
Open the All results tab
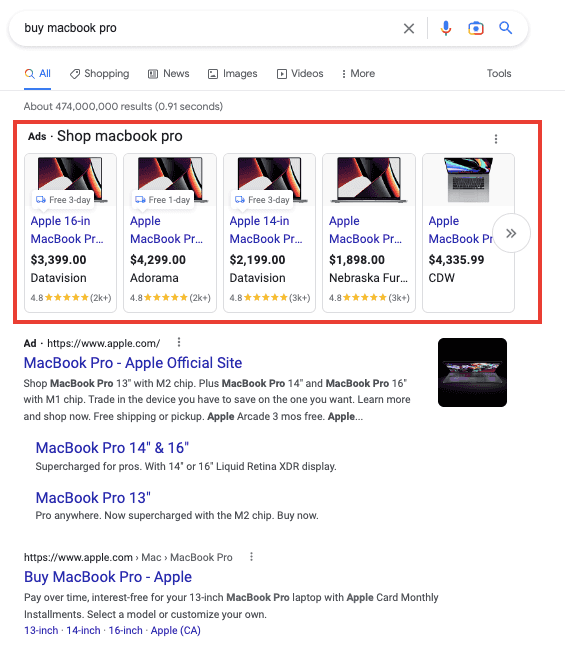[x=38, y=74]
